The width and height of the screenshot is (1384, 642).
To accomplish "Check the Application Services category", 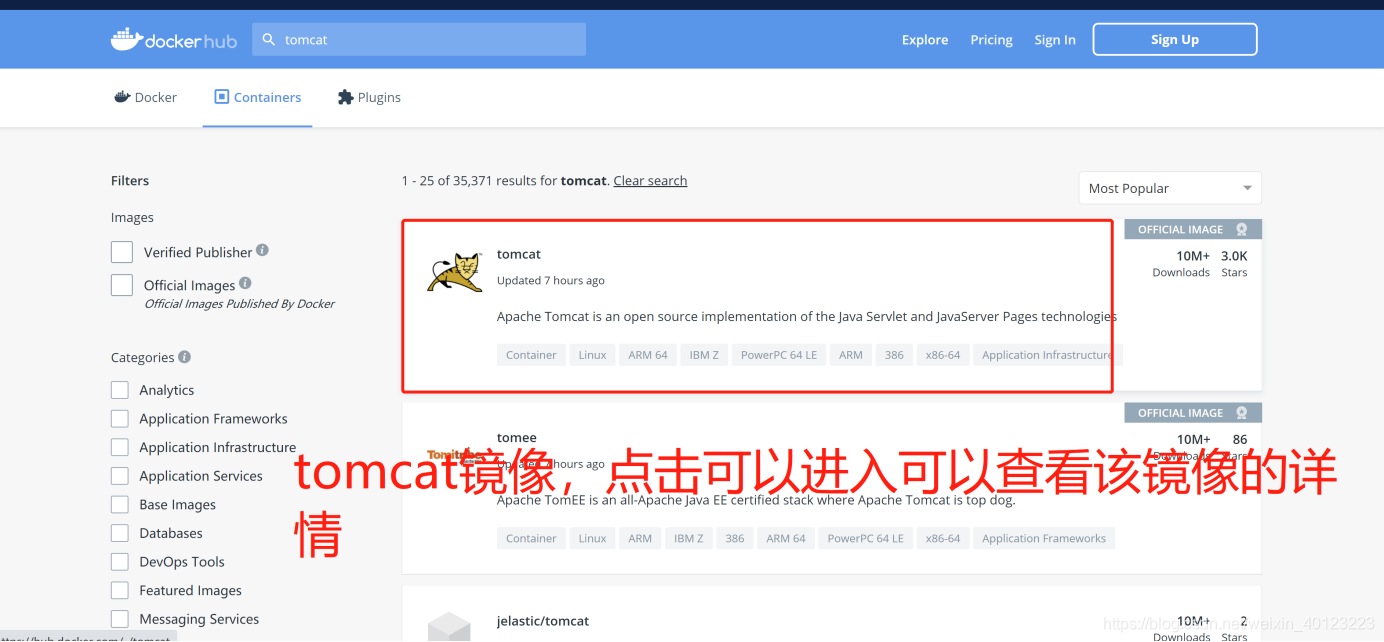I will (x=120, y=476).
